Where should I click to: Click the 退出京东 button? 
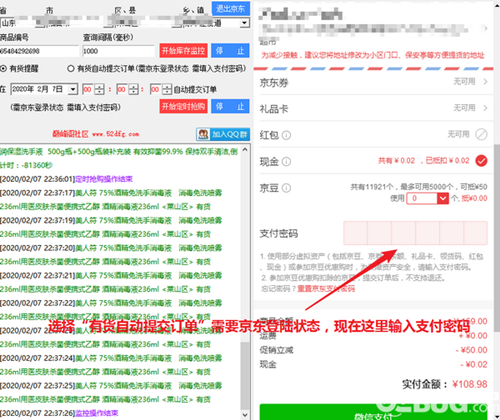pos(231,8)
